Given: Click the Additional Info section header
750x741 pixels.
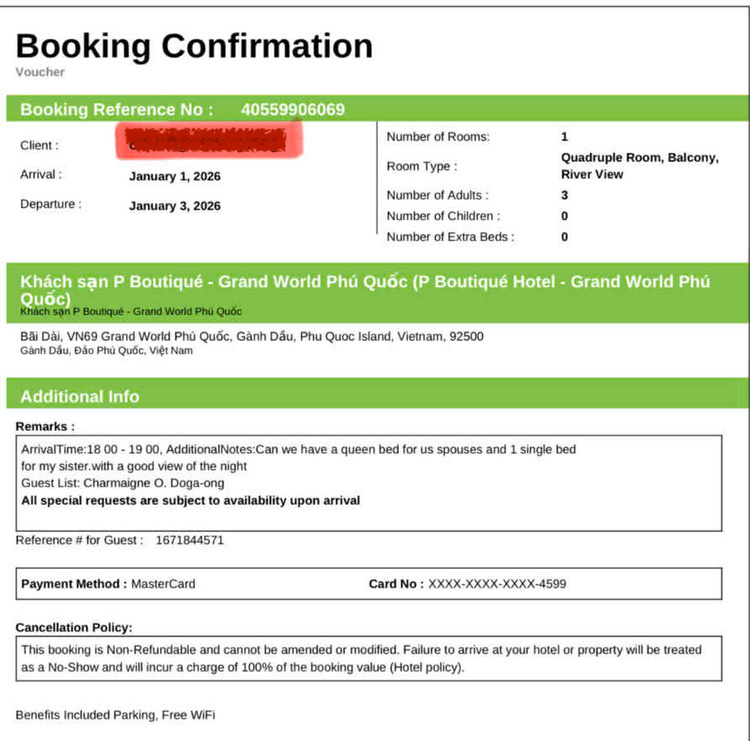Looking at the screenshot, I should pos(80,396).
